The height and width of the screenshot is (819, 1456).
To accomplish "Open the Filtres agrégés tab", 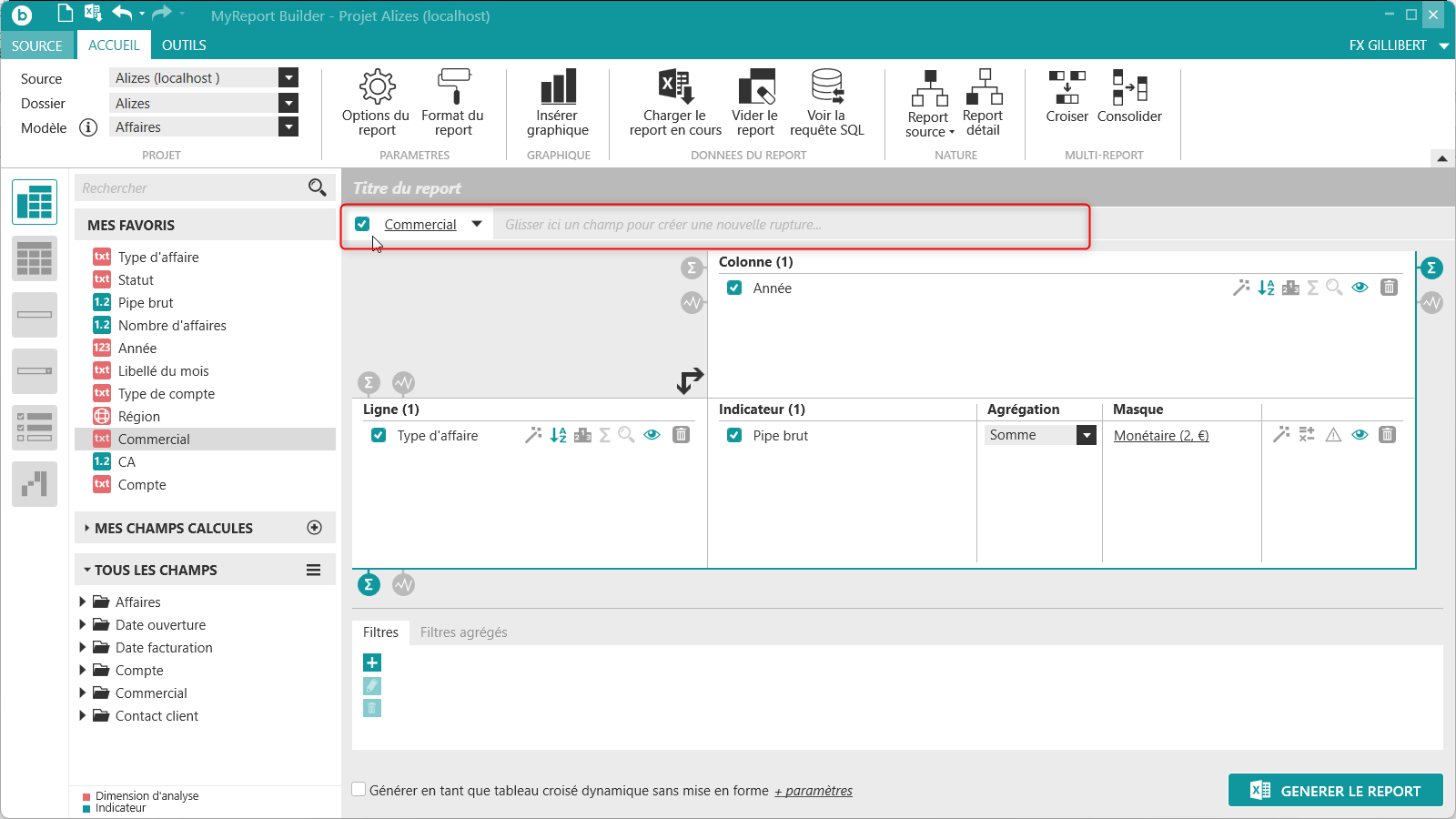I will pyautogui.click(x=463, y=632).
